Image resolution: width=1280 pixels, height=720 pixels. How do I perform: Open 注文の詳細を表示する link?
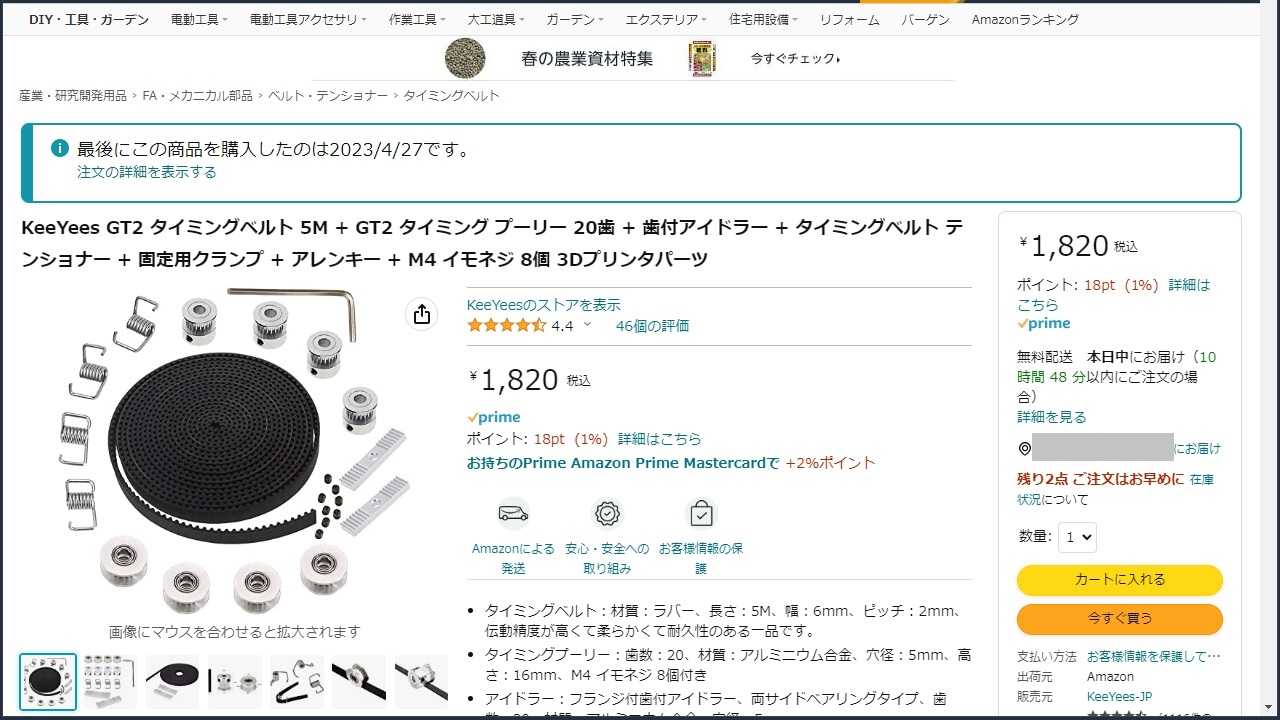pyautogui.click(x=147, y=172)
